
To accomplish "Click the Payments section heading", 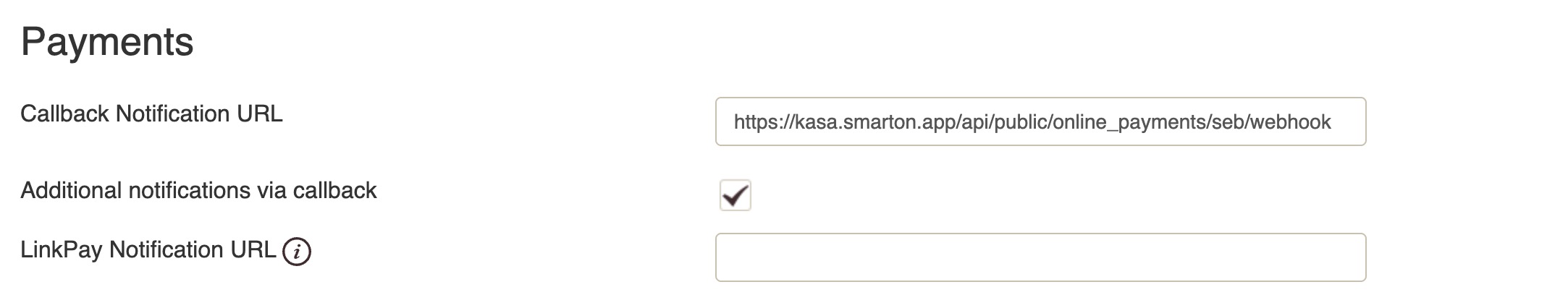I will 107,42.
